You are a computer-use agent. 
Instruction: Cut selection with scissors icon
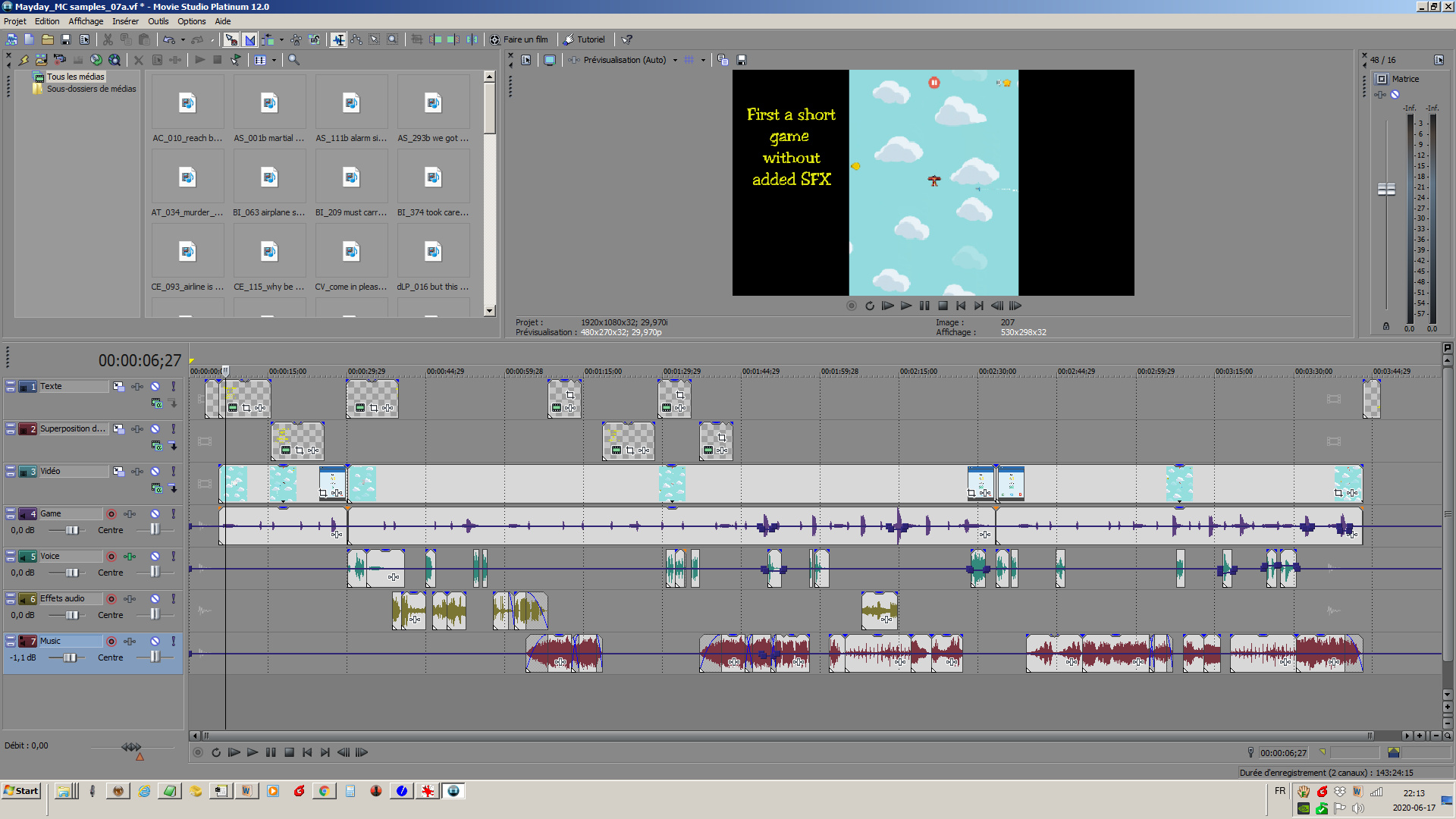(108, 39)
